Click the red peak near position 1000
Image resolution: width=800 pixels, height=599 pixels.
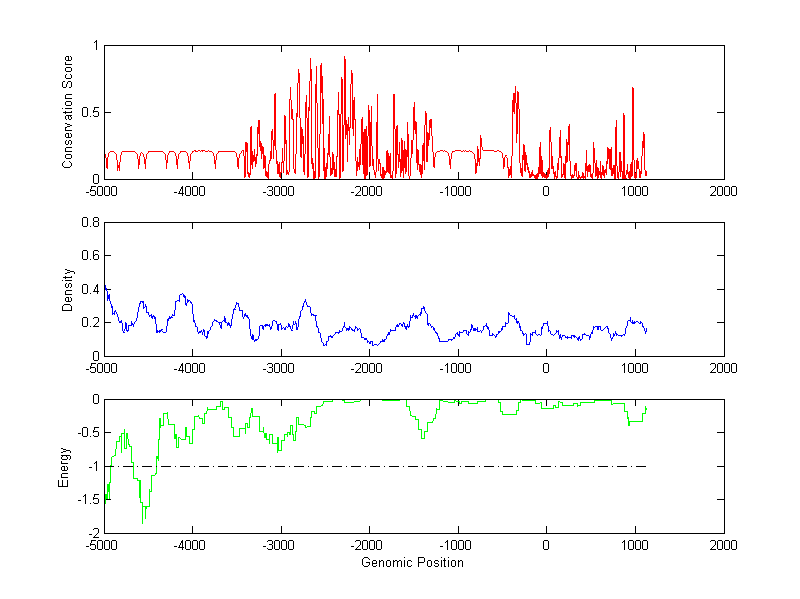pyautogui.click(x=633, y=90)
